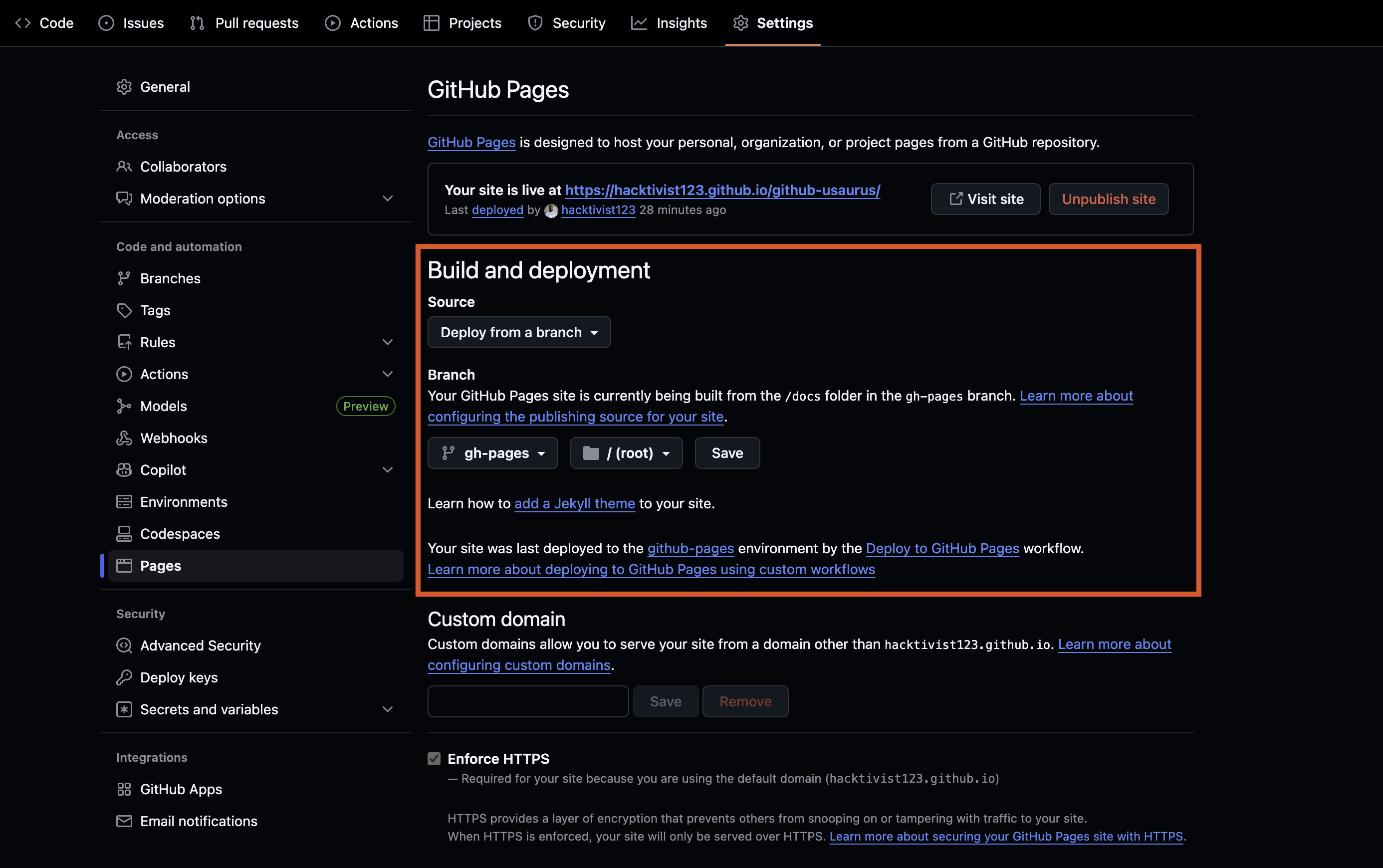The image size is (1383, 868).
Task: Open securing your GitHub Pages site with HTTPS link
Action: tap(1006, 837)
